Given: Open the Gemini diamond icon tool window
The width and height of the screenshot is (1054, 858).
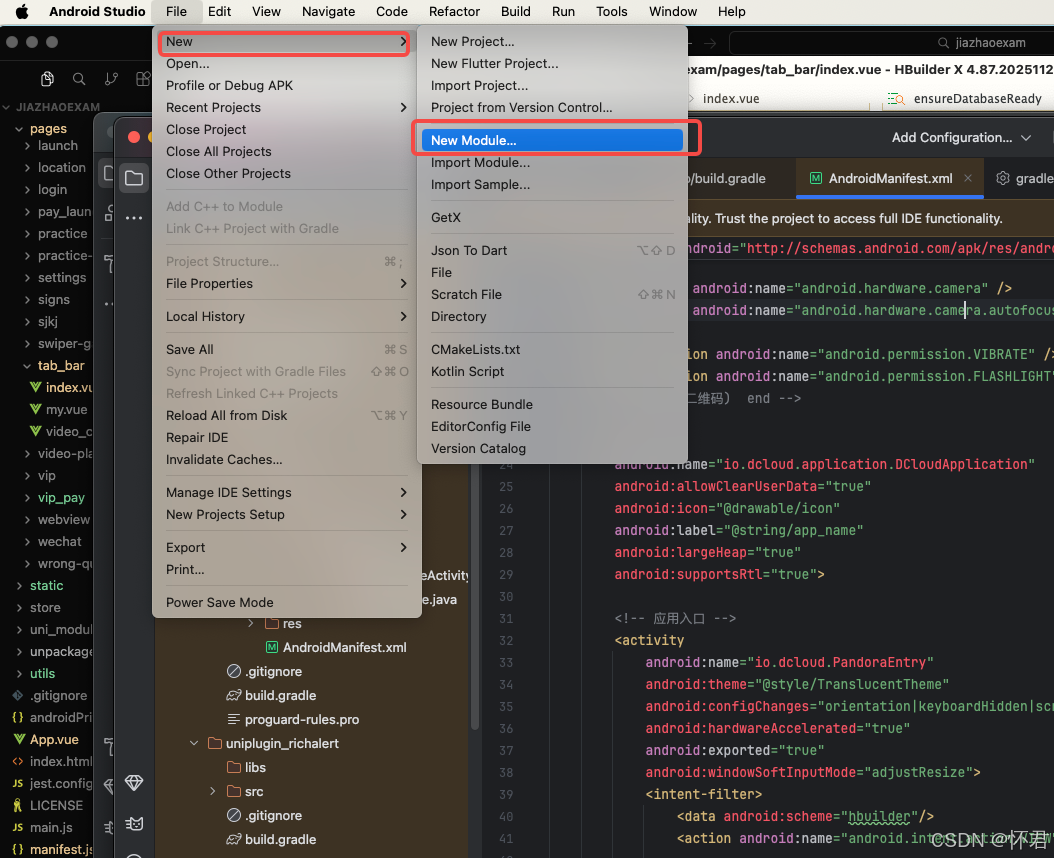Looking at the screenshot, I should (134, 783).
